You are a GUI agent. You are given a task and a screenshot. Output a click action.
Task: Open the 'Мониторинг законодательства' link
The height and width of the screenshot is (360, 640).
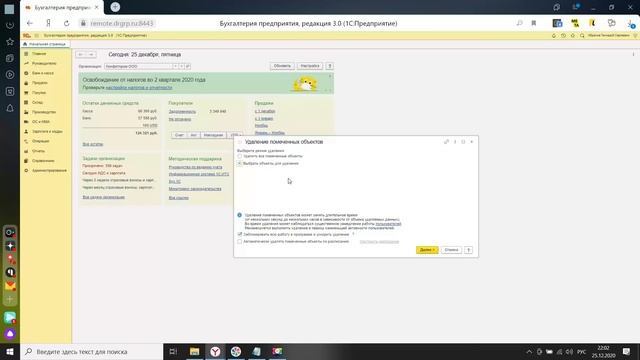click(x=195, y=189)
